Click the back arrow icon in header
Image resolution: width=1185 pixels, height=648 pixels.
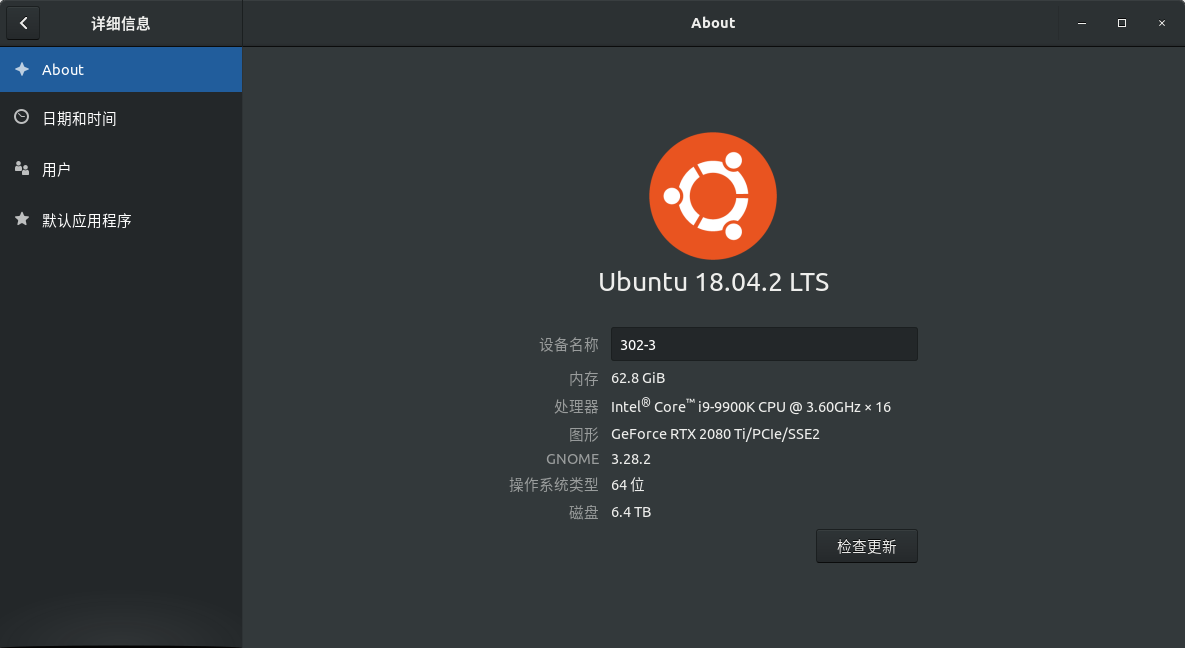coord(23,22)
